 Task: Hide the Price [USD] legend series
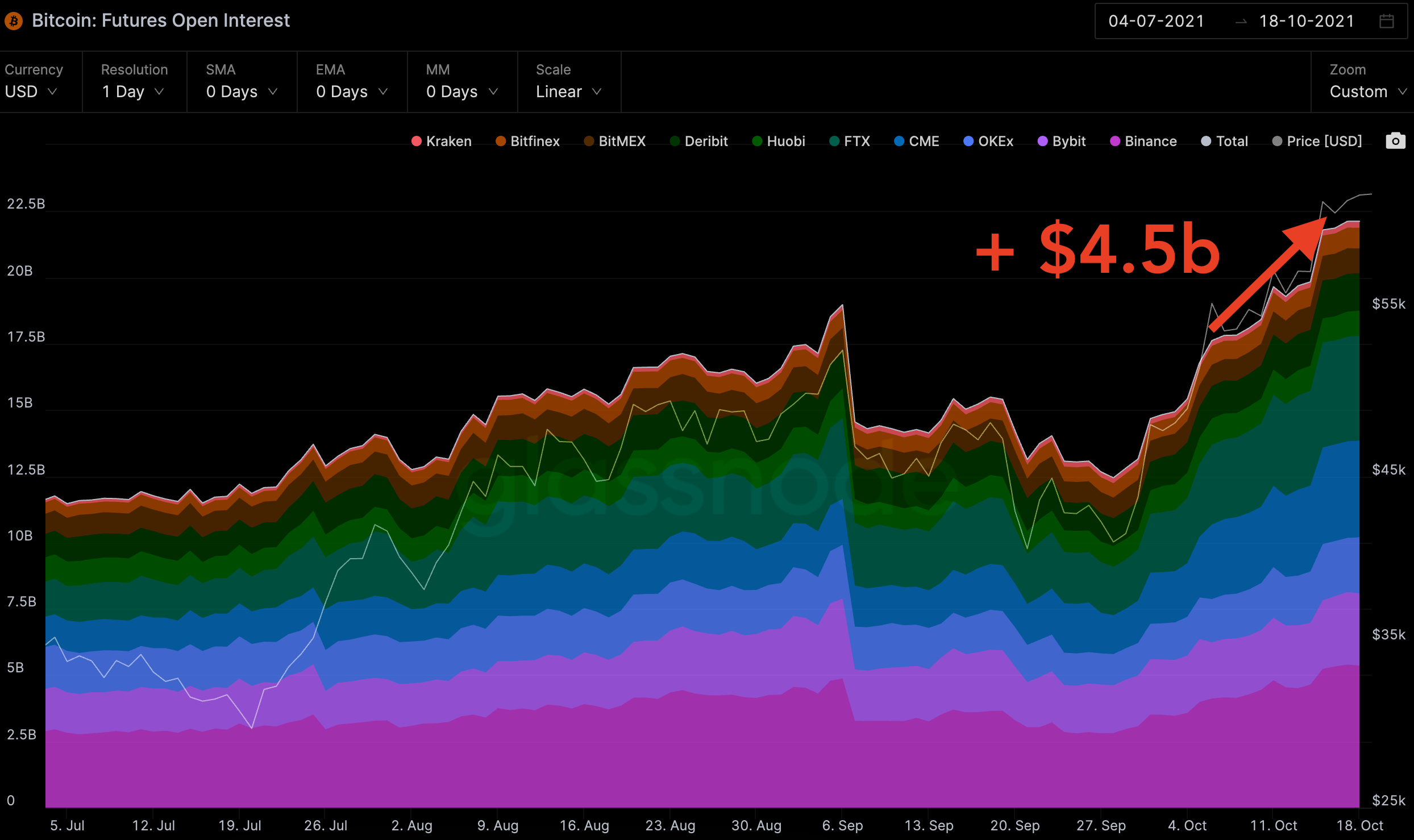tap(1323, 141)
